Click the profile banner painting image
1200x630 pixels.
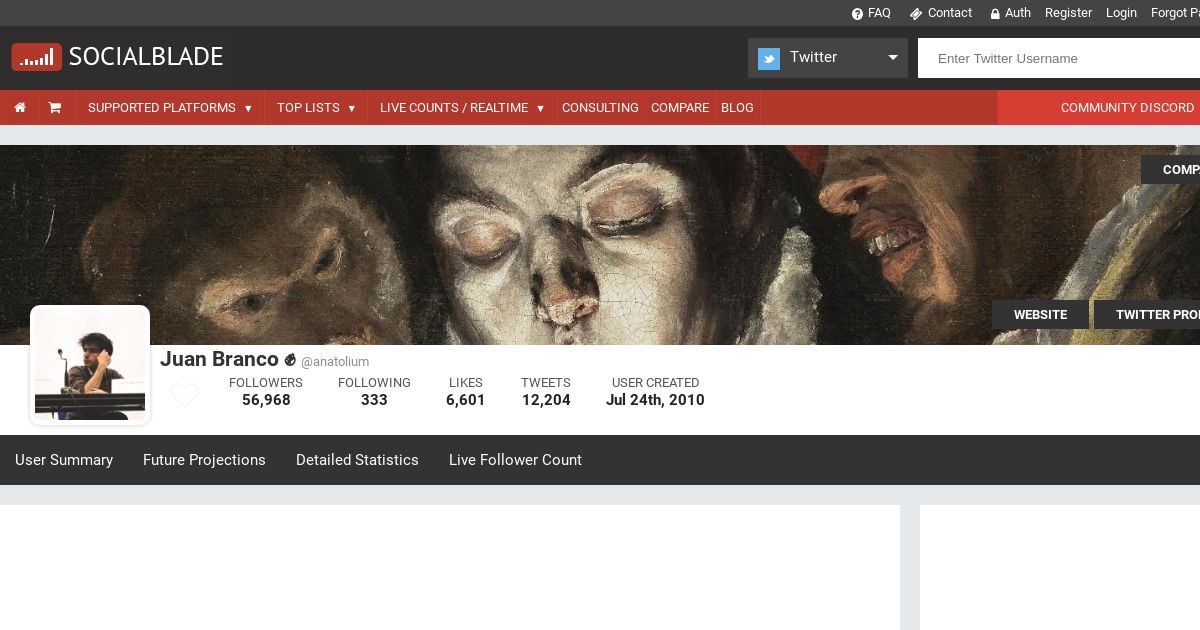[600, 245]
